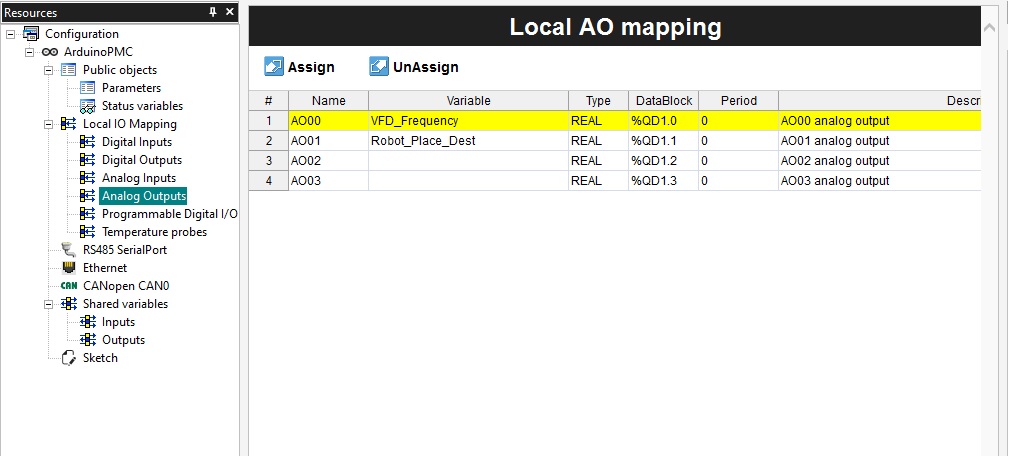Click the empty Variable cell of AO03
The image size is (1013, 456).
tap(468, 181)
